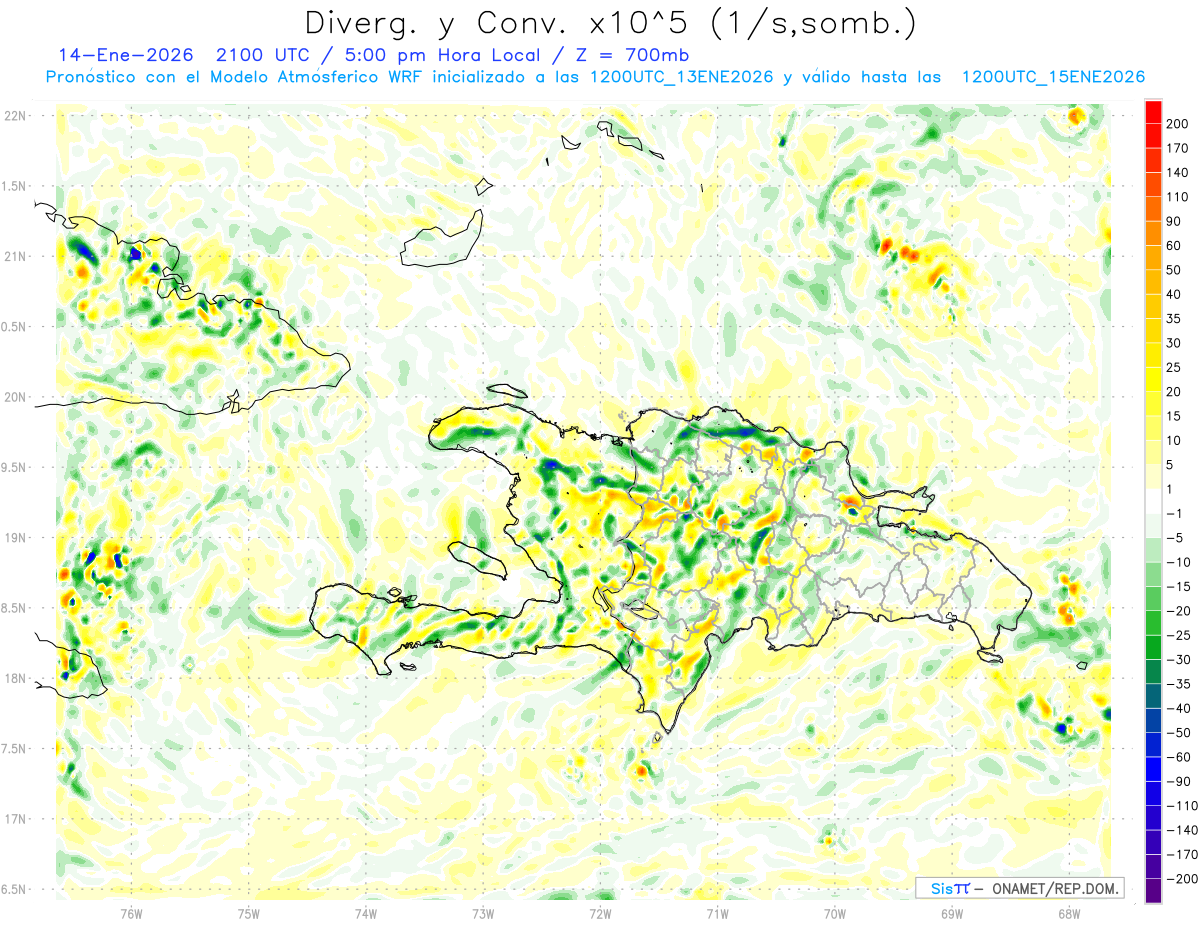Click the '9.5N' latitude tick label
The width and height of the screenshot is (1200, 927).
coord(15,467)
